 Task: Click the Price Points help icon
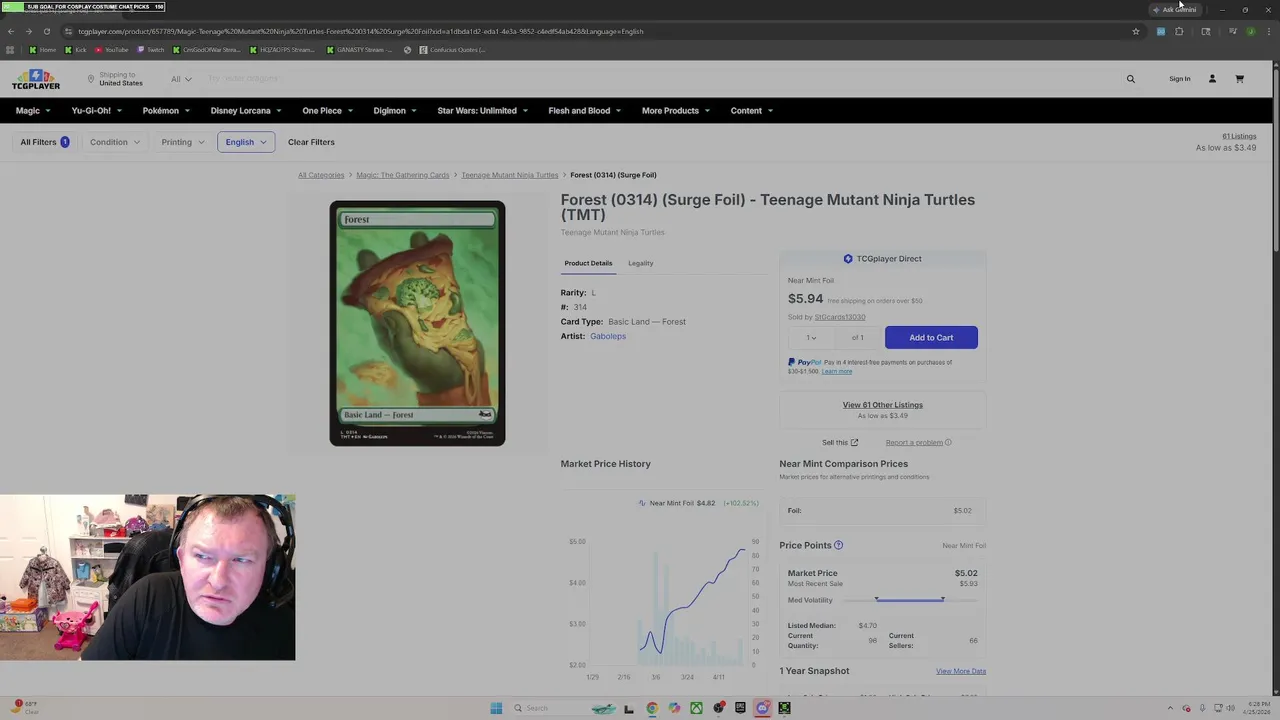pyautogui.click(x=838, y=545)
